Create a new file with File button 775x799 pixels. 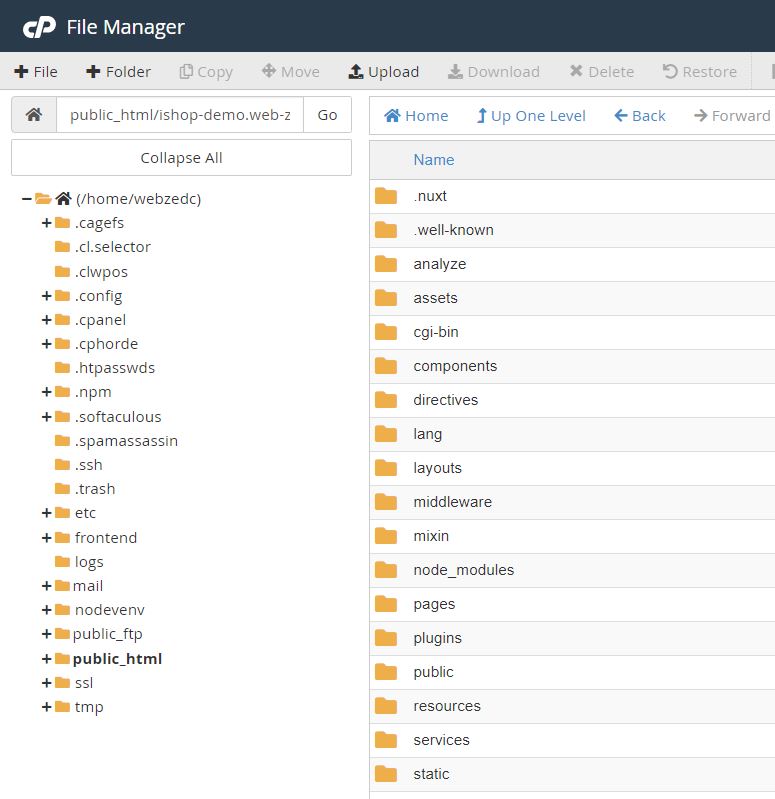coord(36,72)
